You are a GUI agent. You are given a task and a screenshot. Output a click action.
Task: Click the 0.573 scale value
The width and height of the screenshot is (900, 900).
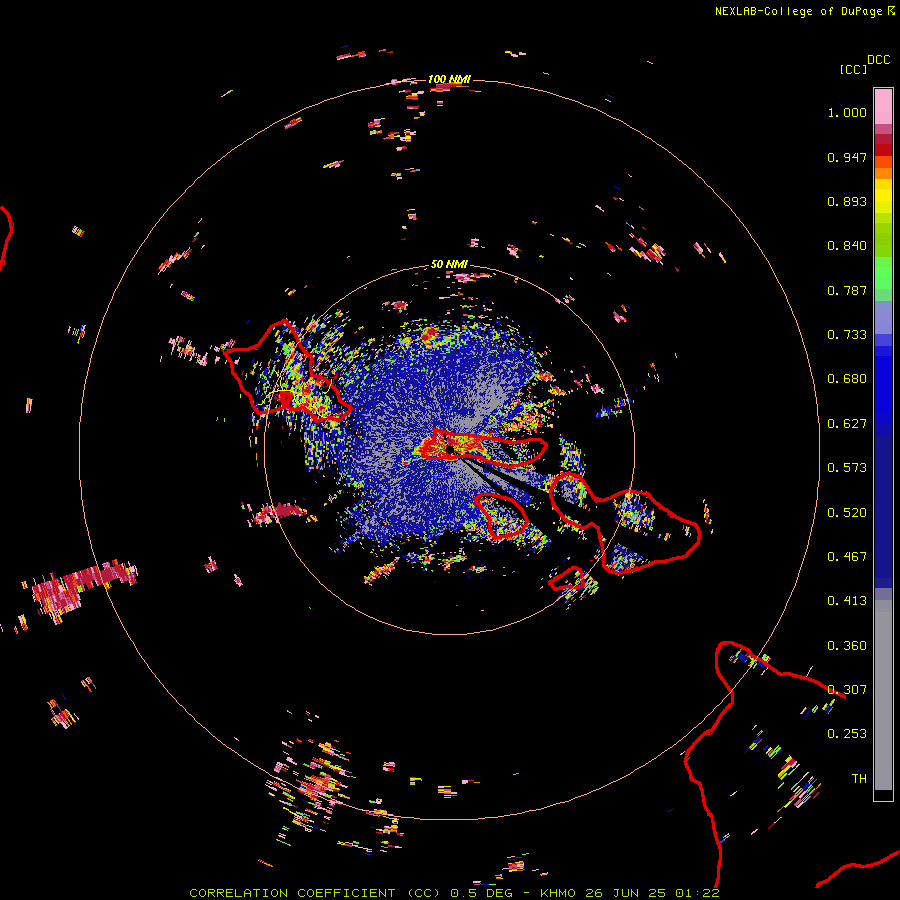pos(847,468)
